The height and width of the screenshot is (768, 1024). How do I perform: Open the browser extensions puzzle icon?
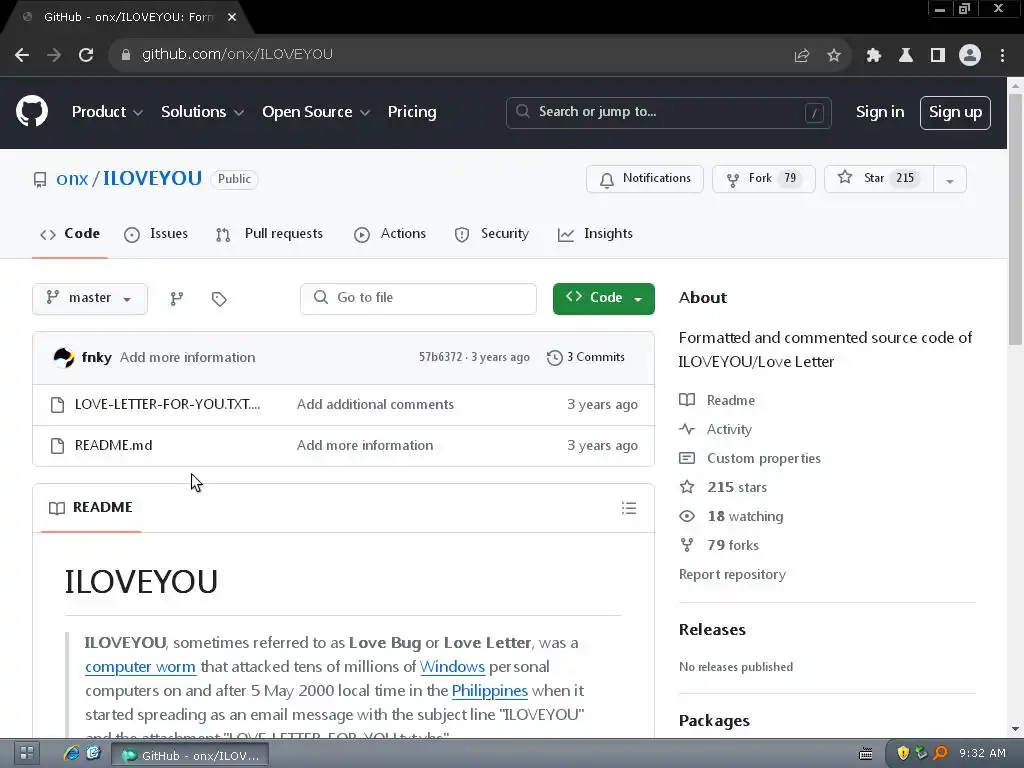click(x=873, y=56)
